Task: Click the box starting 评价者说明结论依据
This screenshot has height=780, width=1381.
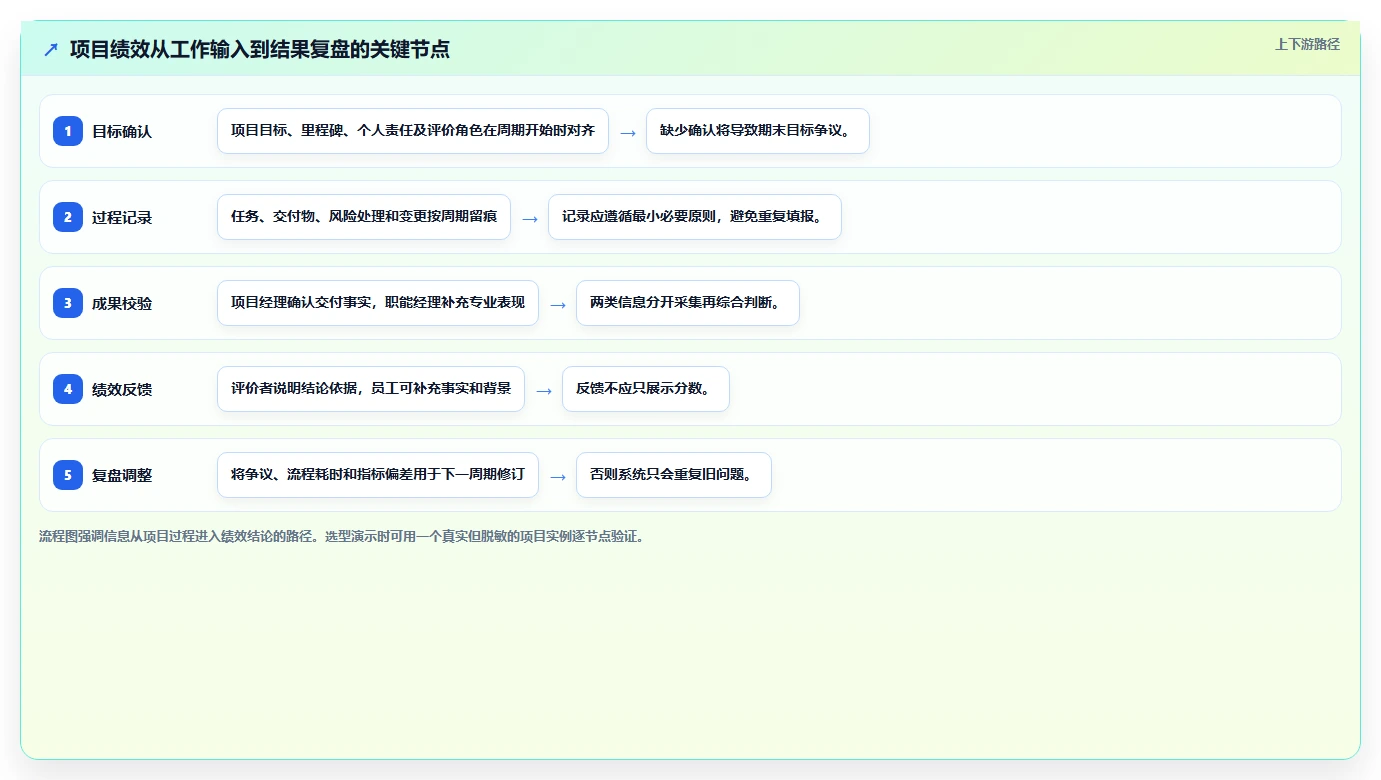Action: 371,389
